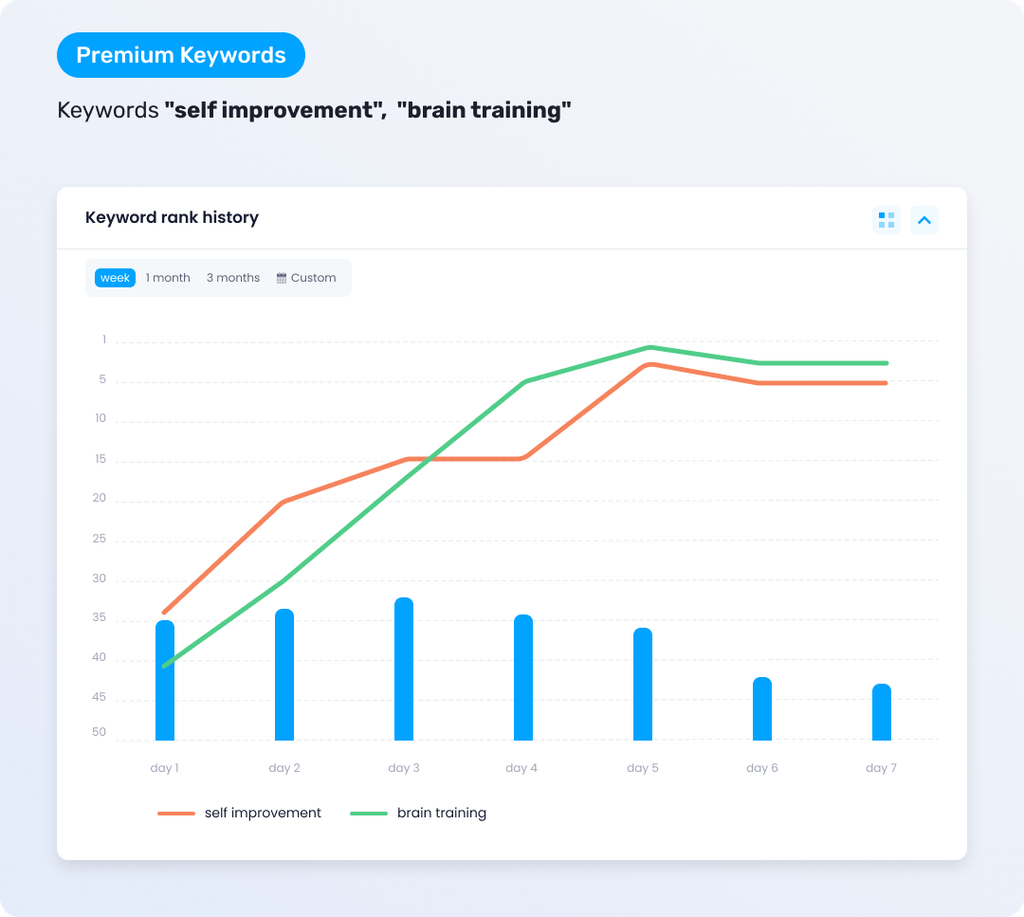Switch to the 3 months range
The image size is (1024, 917).
point(233,278)
